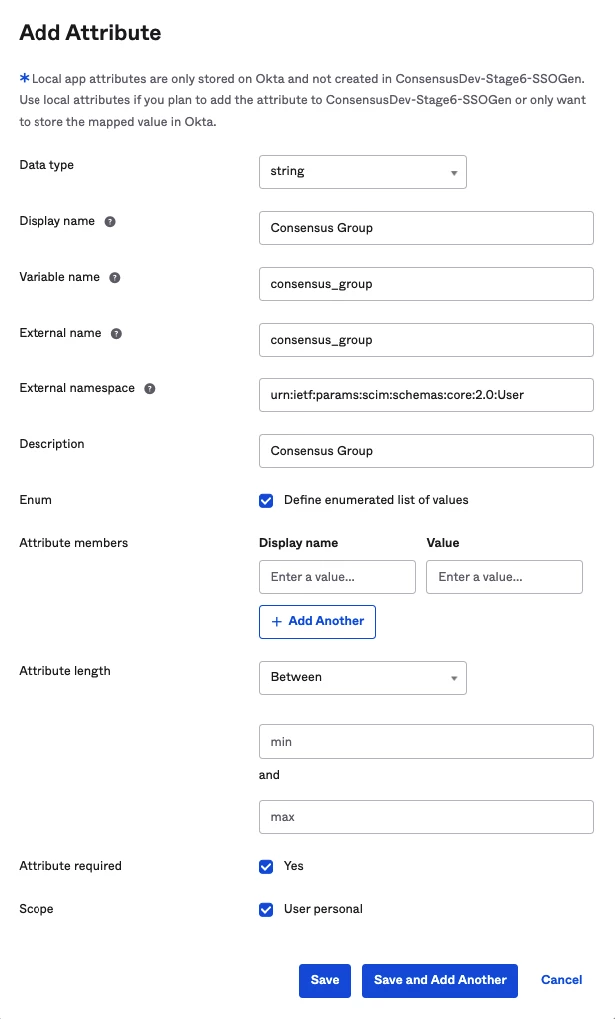Focus the Display name text field
615x1019 pixels.
pyautogui.click(x=425, y=228)
